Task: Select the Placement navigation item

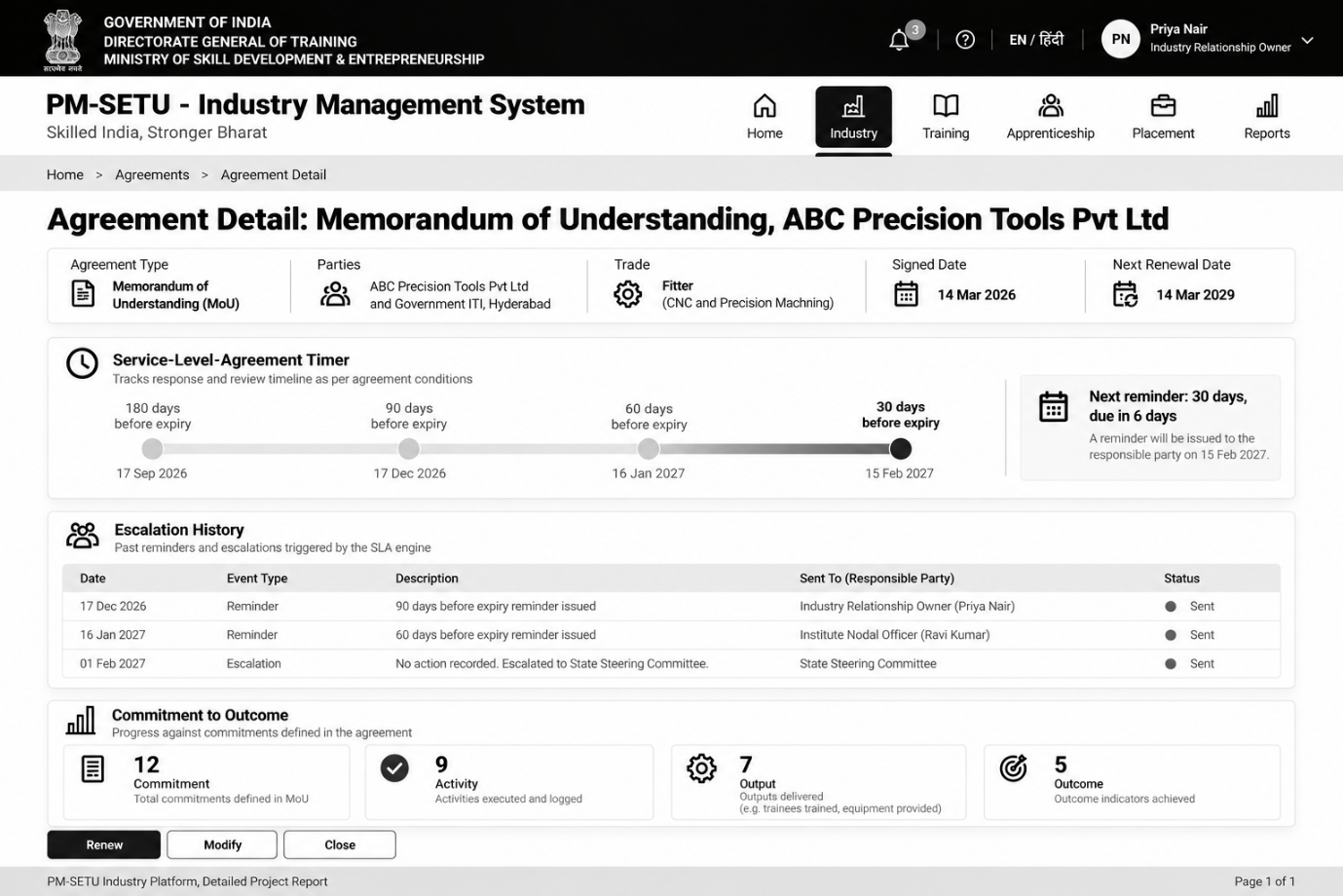Action: 1163,118
